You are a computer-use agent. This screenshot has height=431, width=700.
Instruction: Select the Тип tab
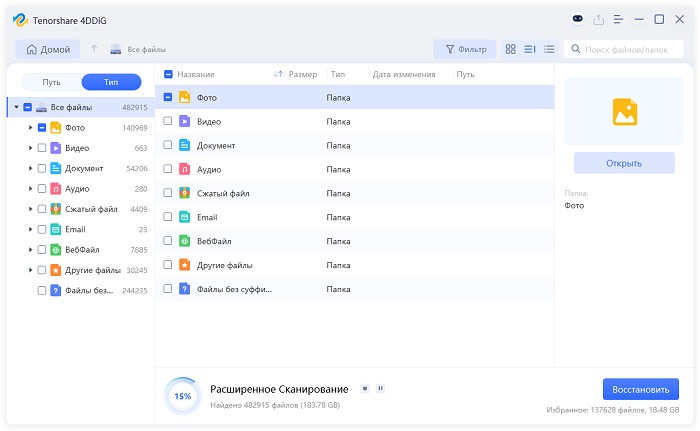coord(111,83)
